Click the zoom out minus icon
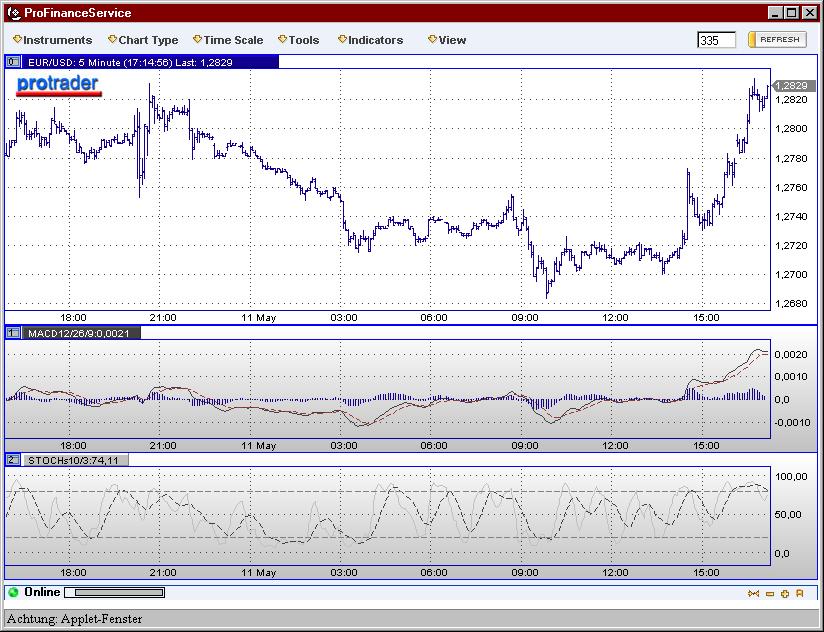This screenshot has width=824, height=632. pos(770,594)
